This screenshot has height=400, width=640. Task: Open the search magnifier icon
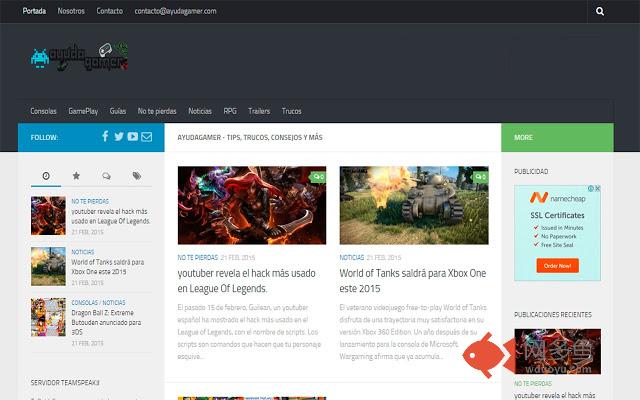coord(600,11)
